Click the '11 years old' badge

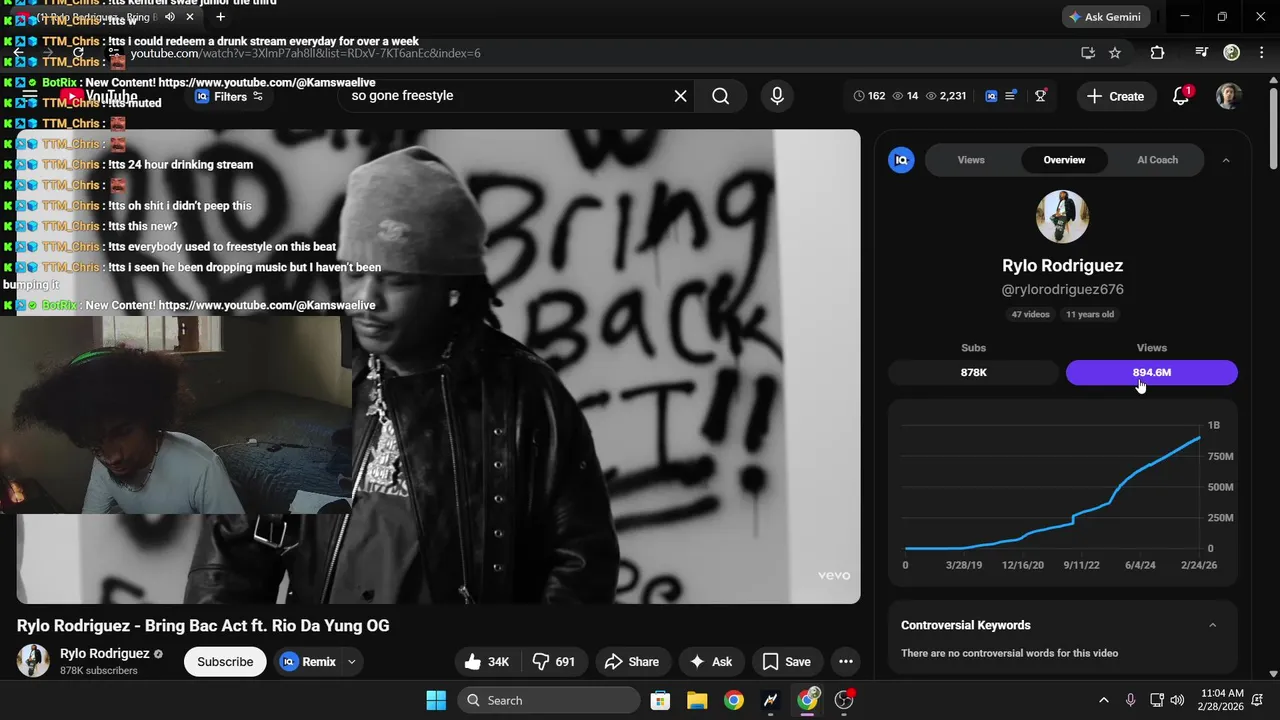pos(1090,314)
